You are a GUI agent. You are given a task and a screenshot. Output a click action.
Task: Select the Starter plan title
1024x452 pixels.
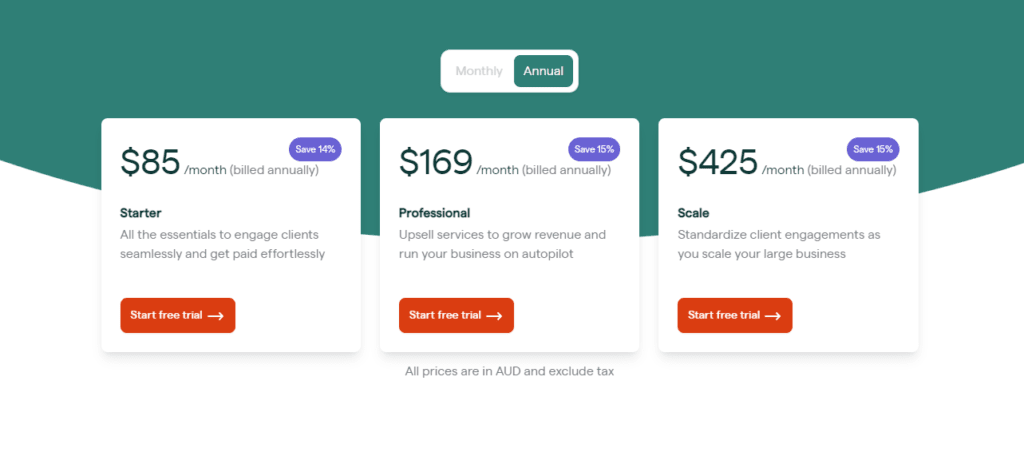click(x=140, y=213)
